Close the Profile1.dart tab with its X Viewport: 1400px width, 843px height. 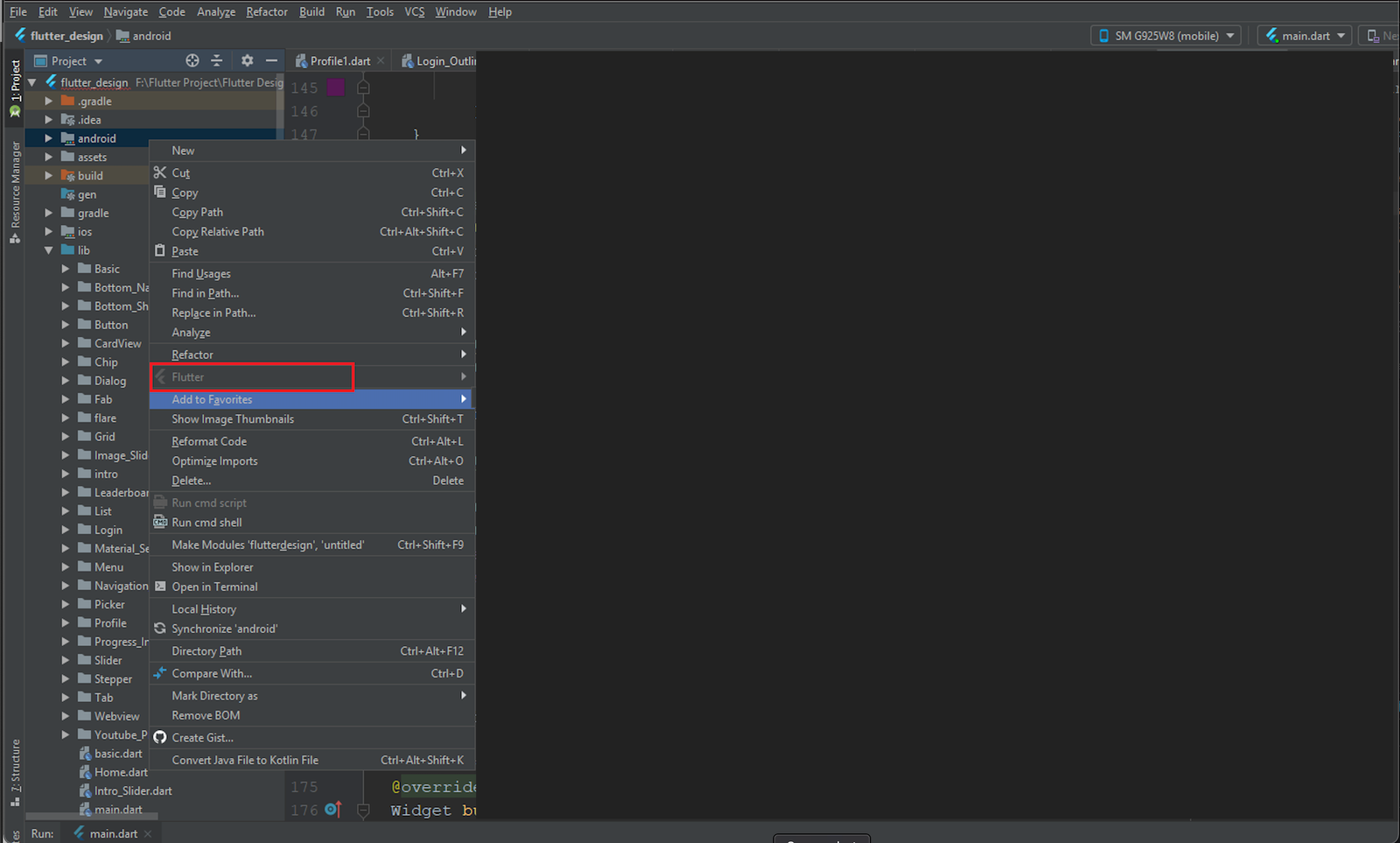380,60
